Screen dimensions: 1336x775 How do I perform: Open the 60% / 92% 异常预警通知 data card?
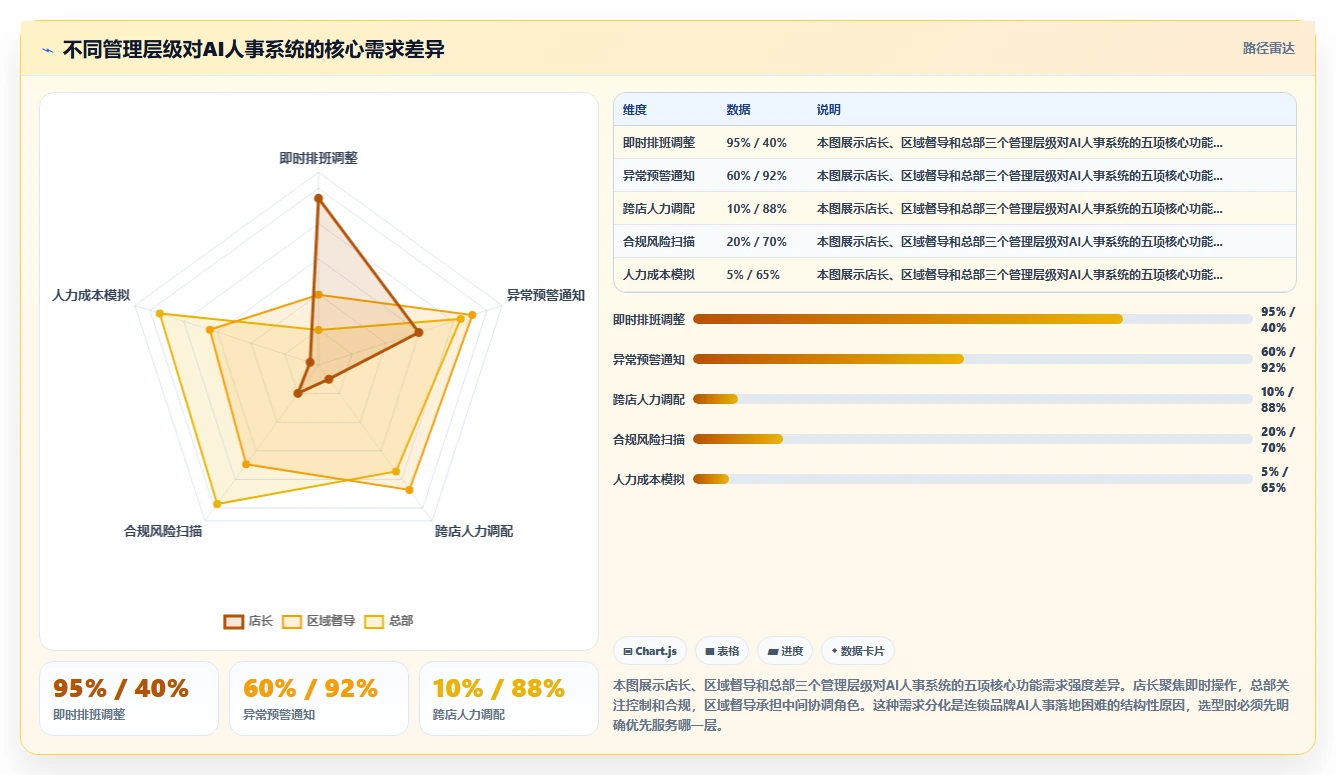pyautogui.click(x=319, y=698)
